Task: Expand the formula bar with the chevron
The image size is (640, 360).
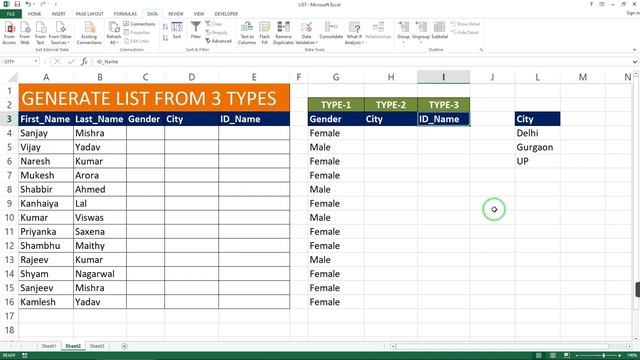Action: [x=635, y=62]
